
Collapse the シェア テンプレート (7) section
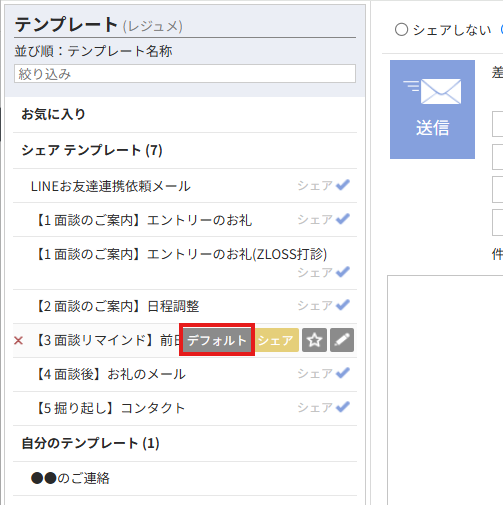click(92, 150)
